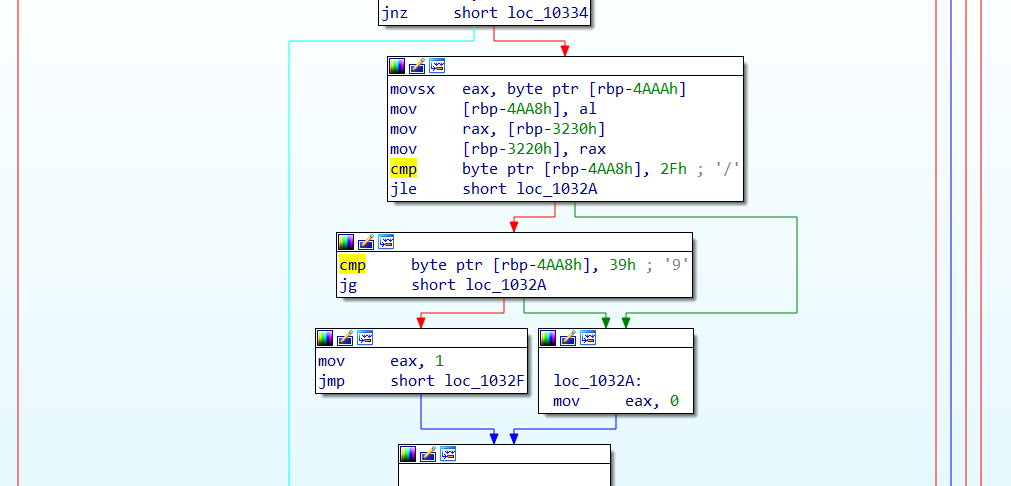Click the group nodes icon on the bottom empty block
This screenshot has height=486, width=1011.
pyautogui.click(x=448, y=454)
